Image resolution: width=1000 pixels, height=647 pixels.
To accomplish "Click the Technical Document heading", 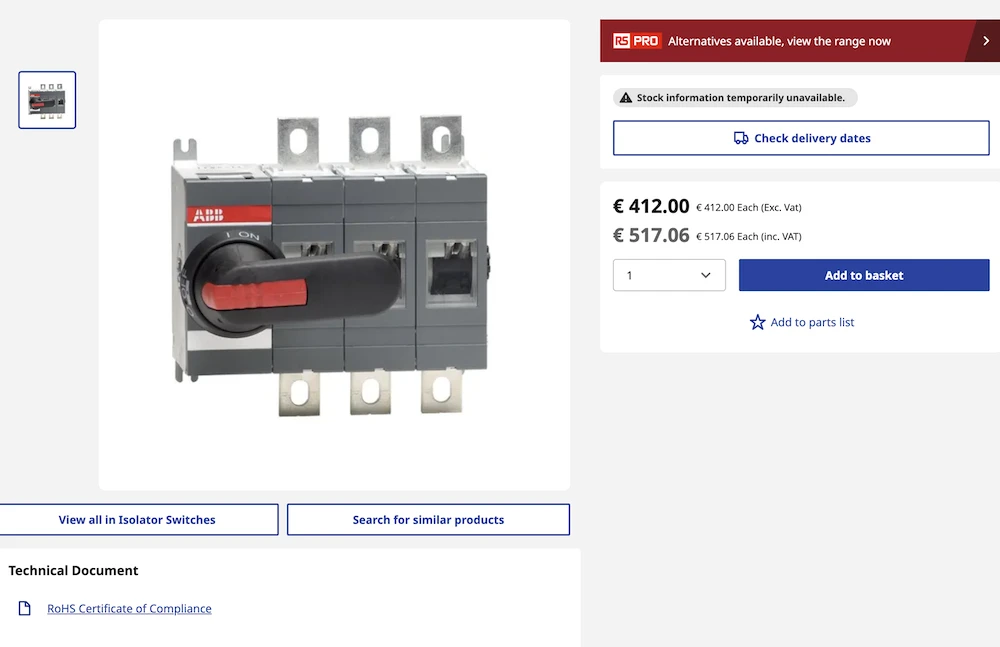I will pos(74,571).
